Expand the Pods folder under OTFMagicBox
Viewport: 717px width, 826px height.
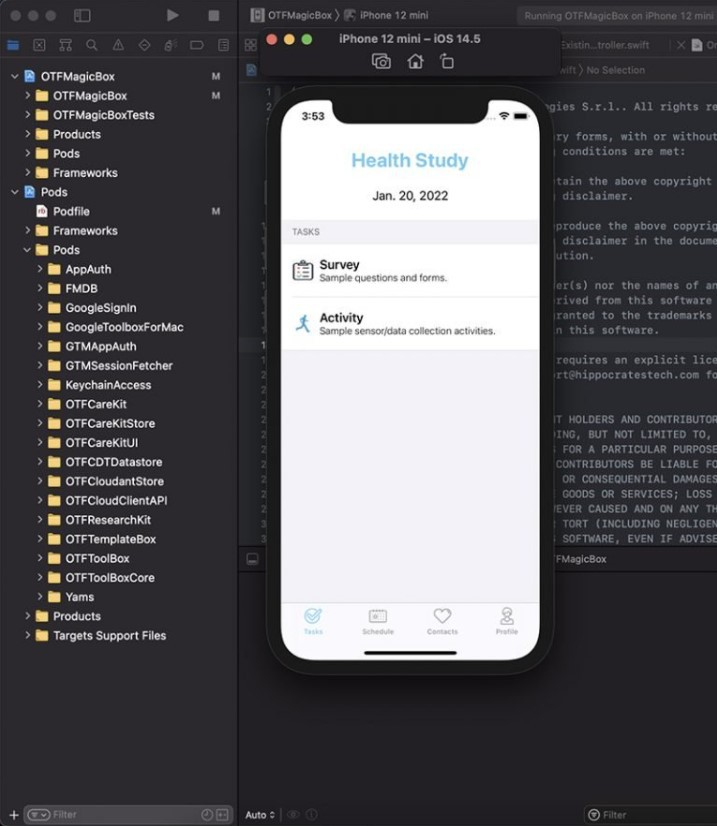[x=27, y=153]
